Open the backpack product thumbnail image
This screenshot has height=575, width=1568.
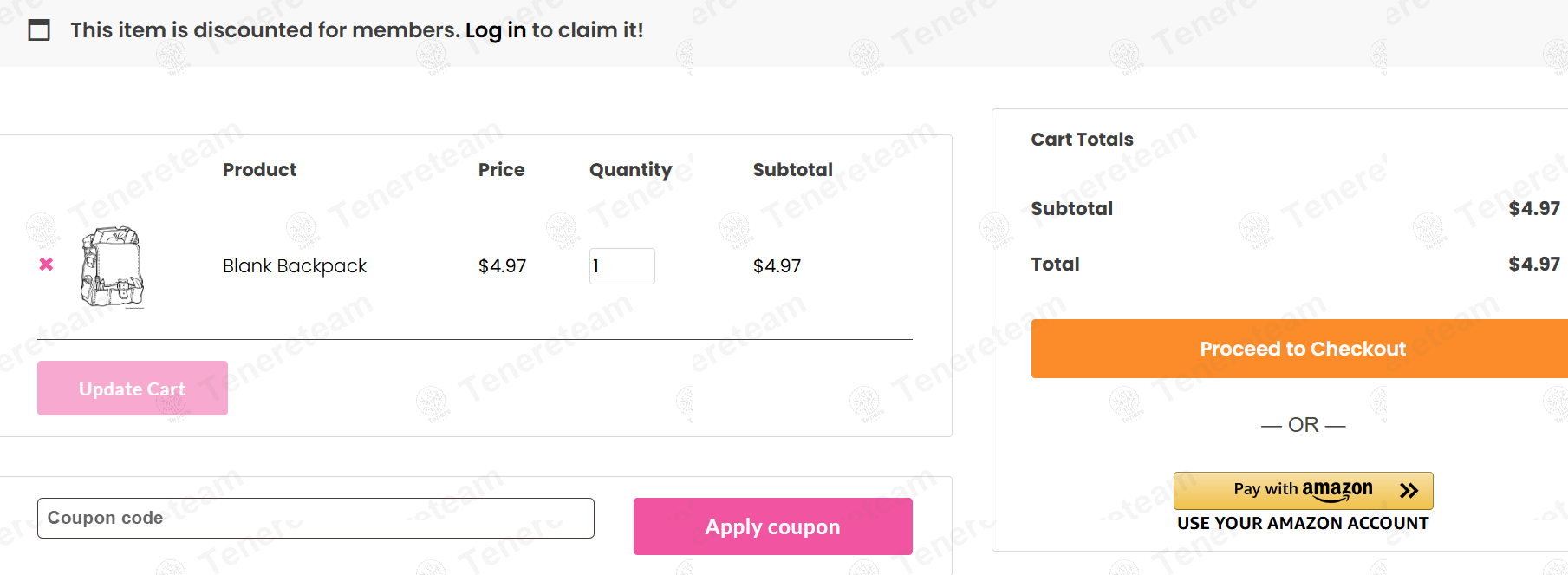tap(113, 266)
